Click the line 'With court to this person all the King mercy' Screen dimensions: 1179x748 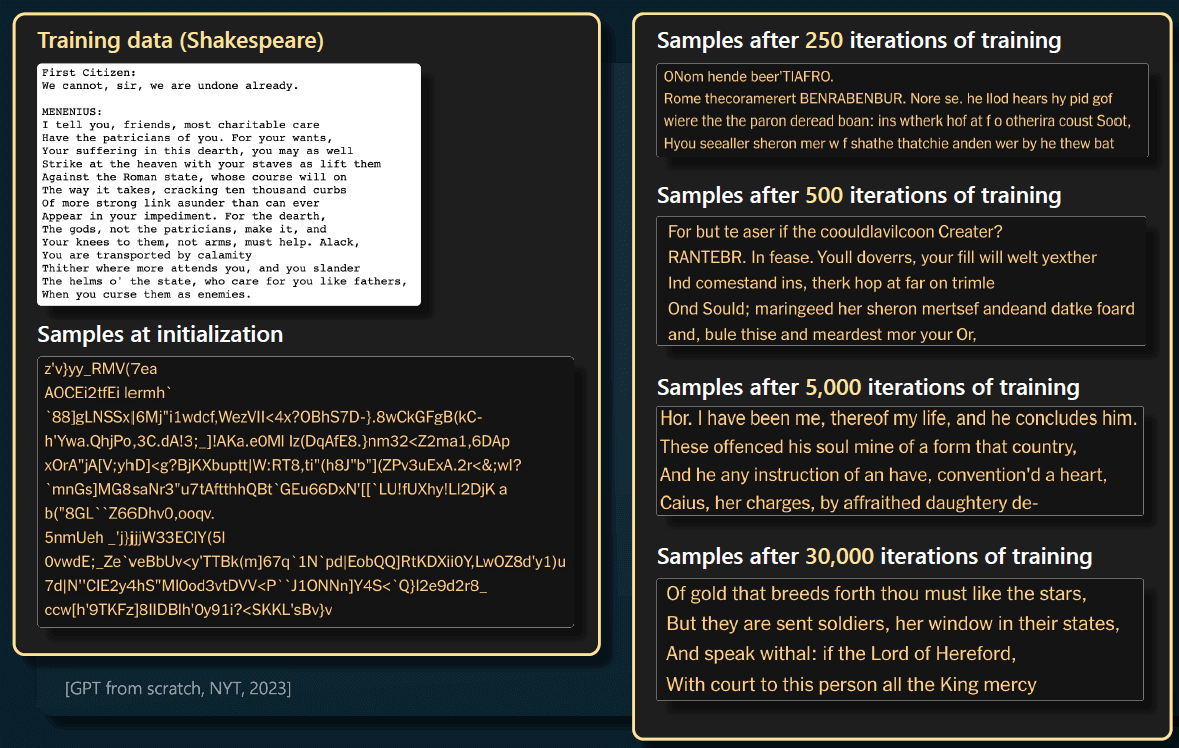pos(851,685)
